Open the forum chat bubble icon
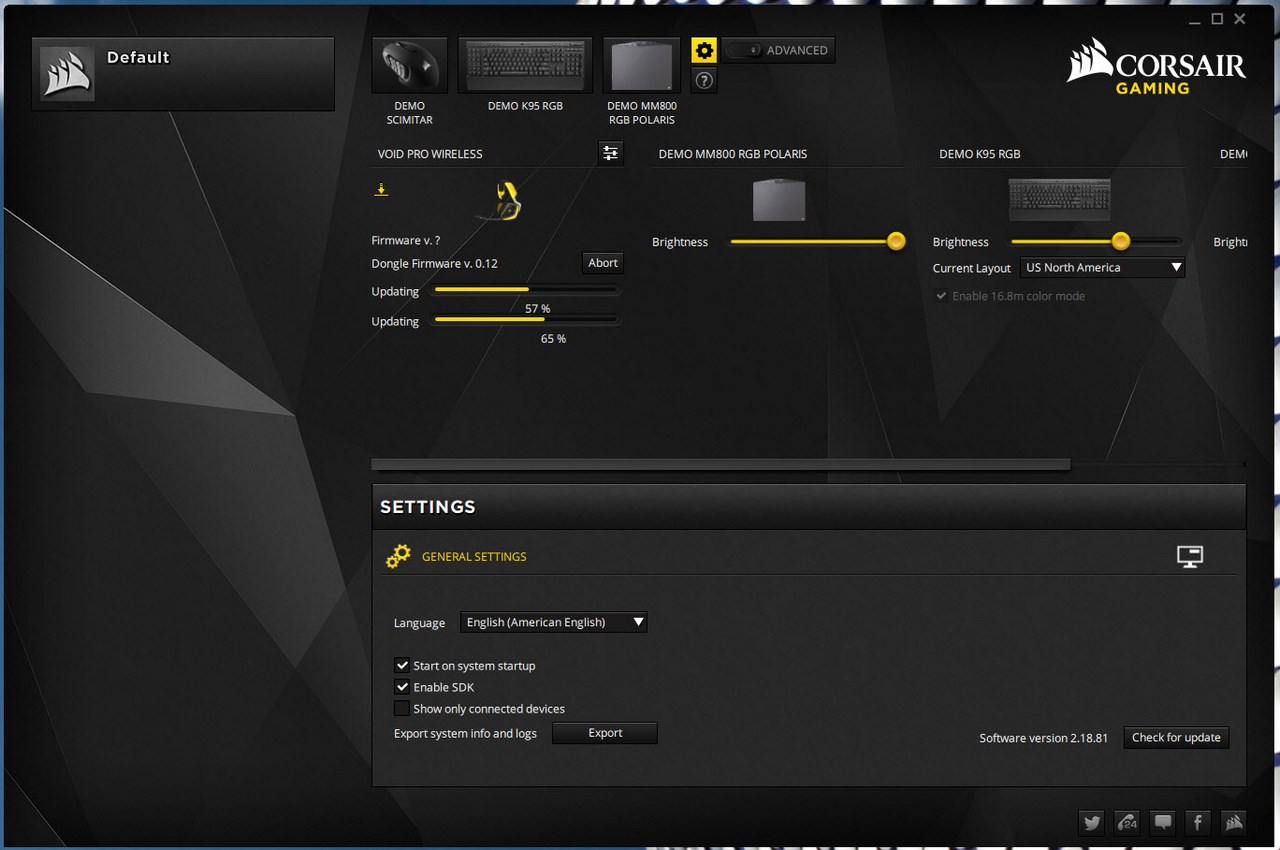 coord(1163,822)
